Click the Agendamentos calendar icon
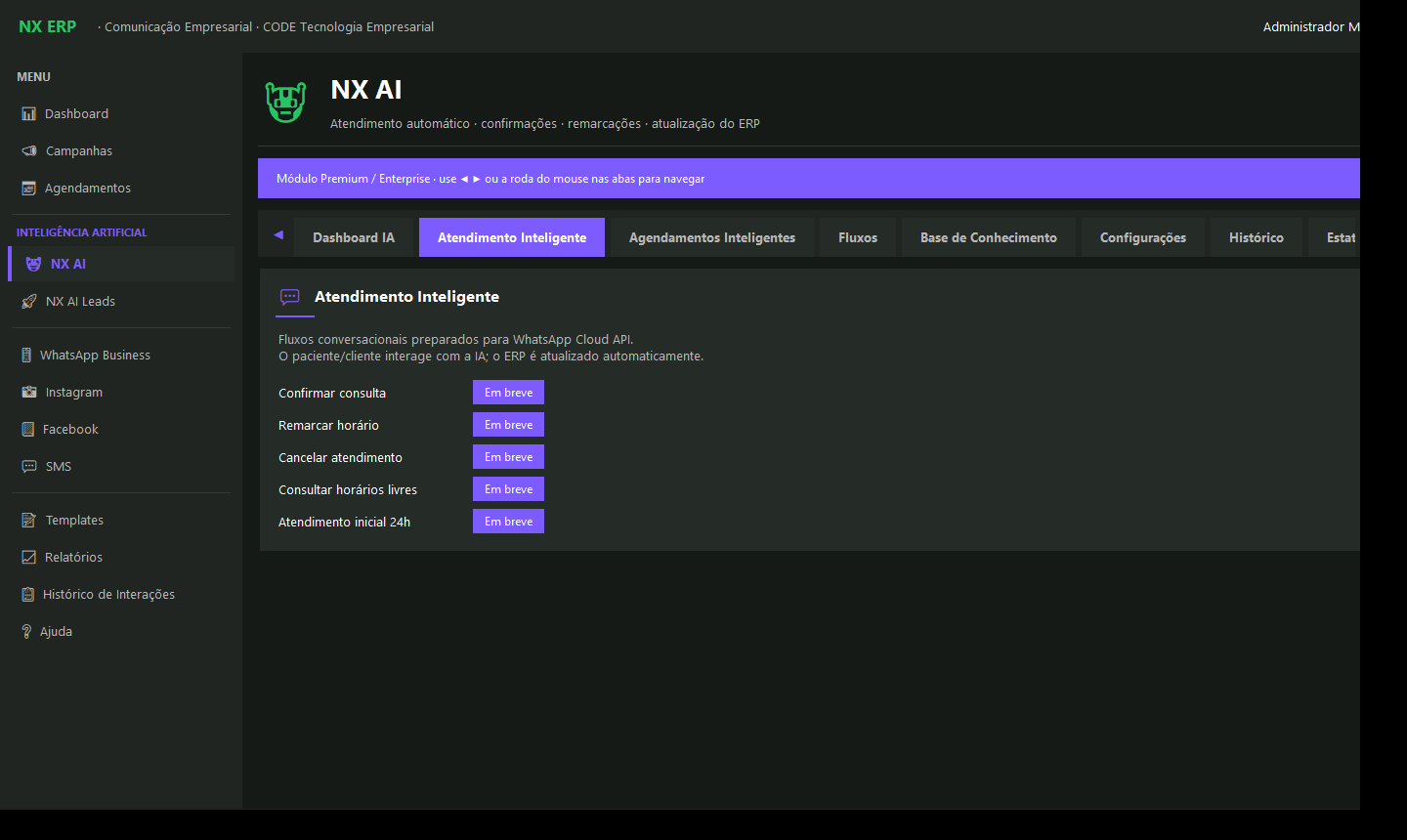 pos(28,189)
